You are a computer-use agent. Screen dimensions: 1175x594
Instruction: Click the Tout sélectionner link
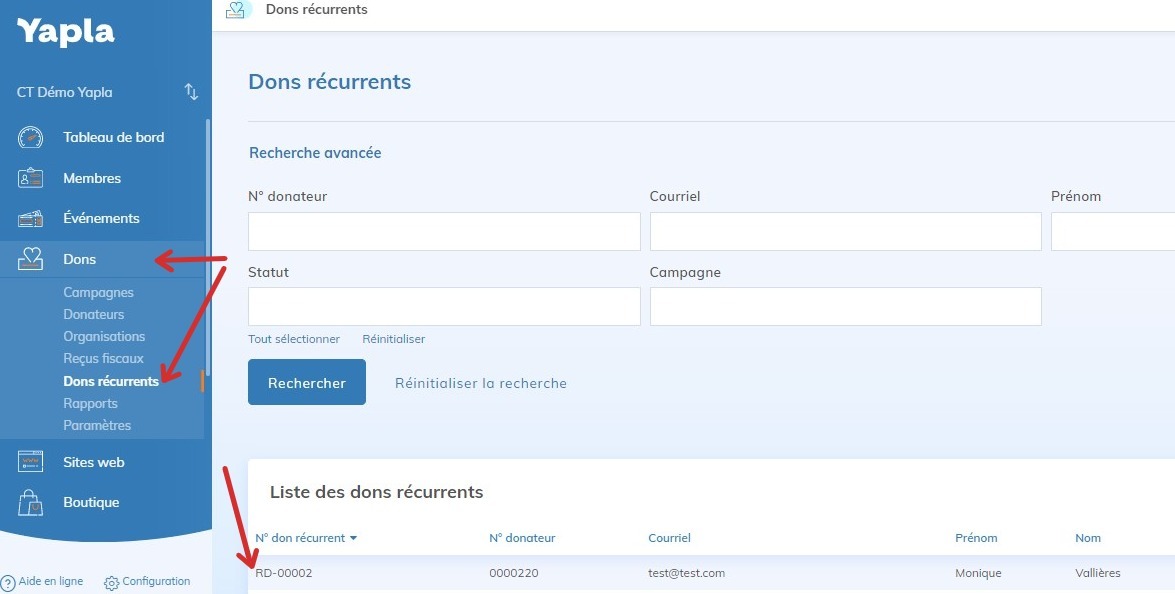[294, 339]
